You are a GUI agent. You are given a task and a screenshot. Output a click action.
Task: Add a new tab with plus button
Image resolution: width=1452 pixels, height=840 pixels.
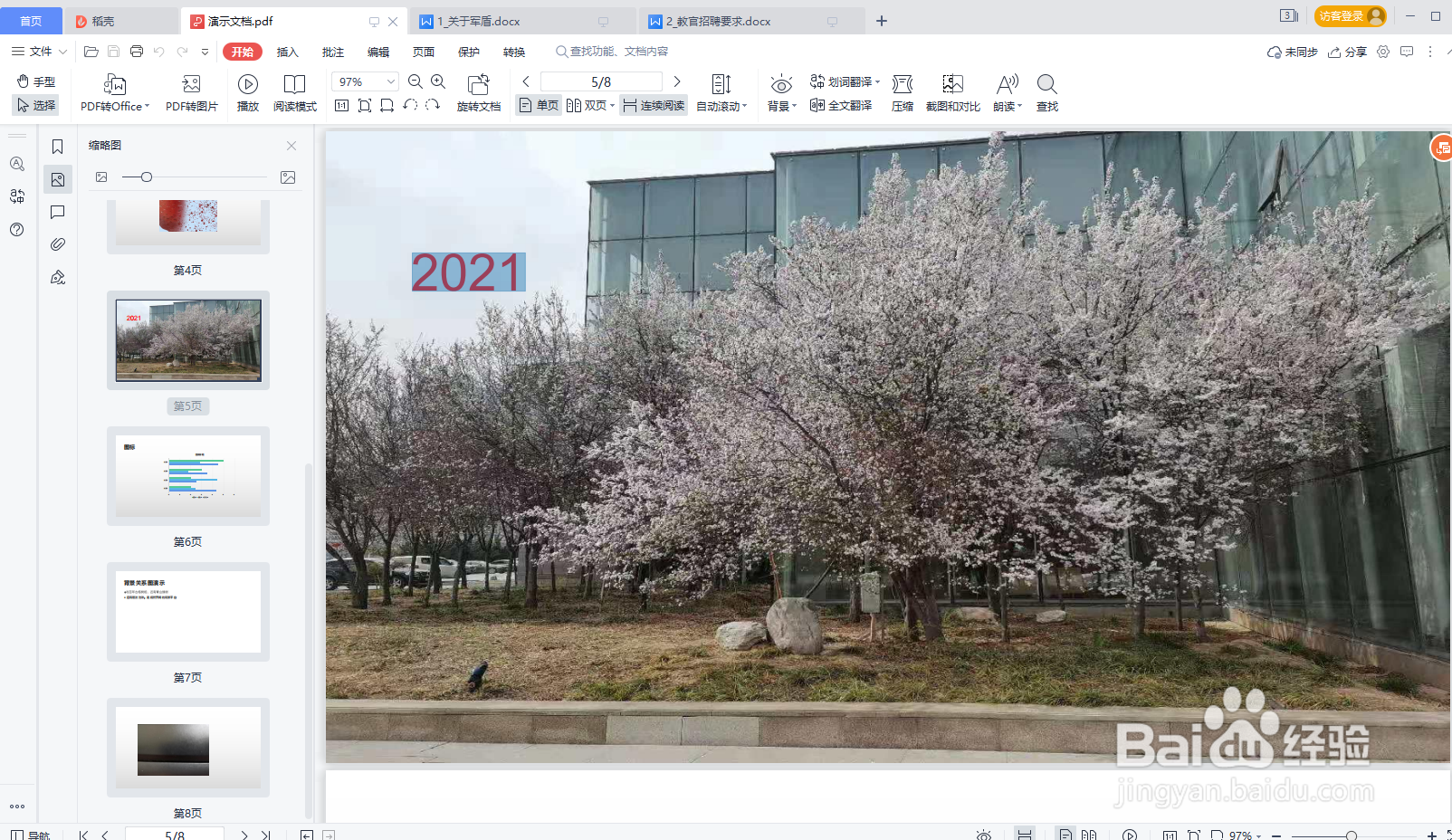tap(882, 21)
